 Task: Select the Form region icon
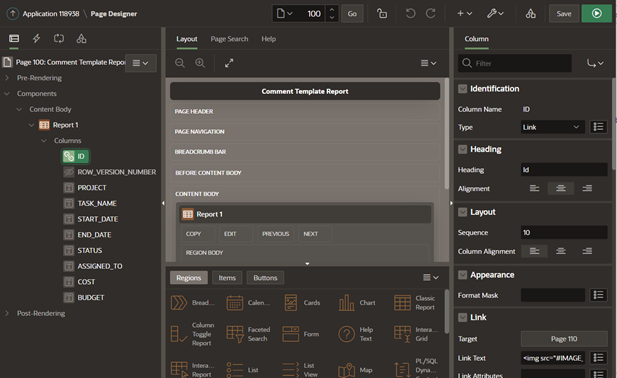[x=291, y=334]
